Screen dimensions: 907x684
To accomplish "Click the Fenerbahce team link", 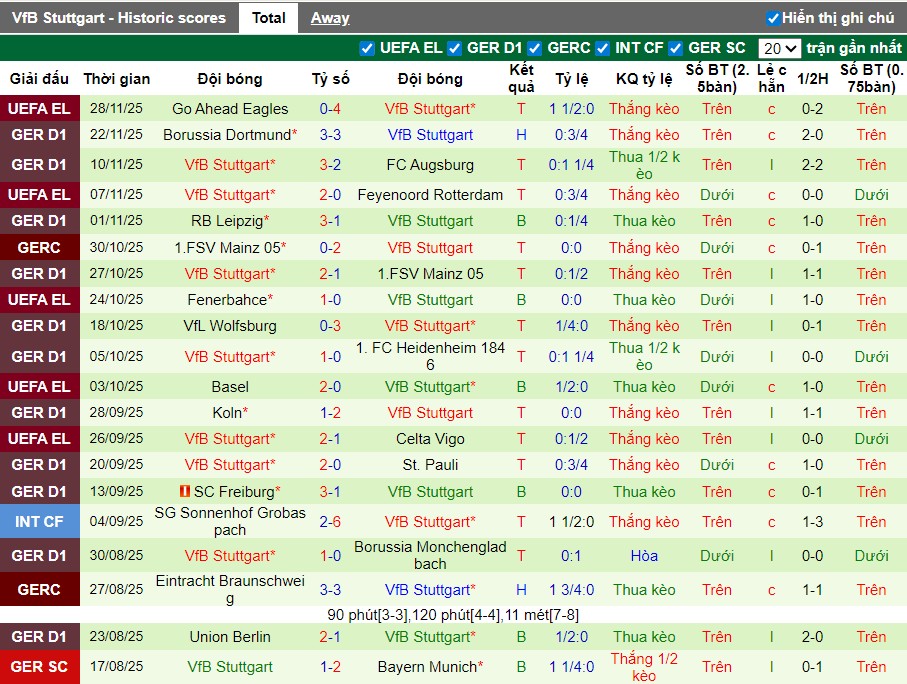I will (227, 299).
